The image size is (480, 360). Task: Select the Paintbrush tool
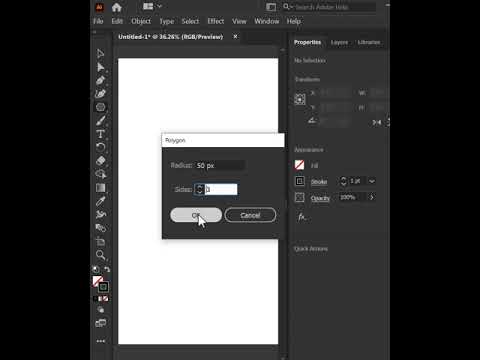(100, 120)
